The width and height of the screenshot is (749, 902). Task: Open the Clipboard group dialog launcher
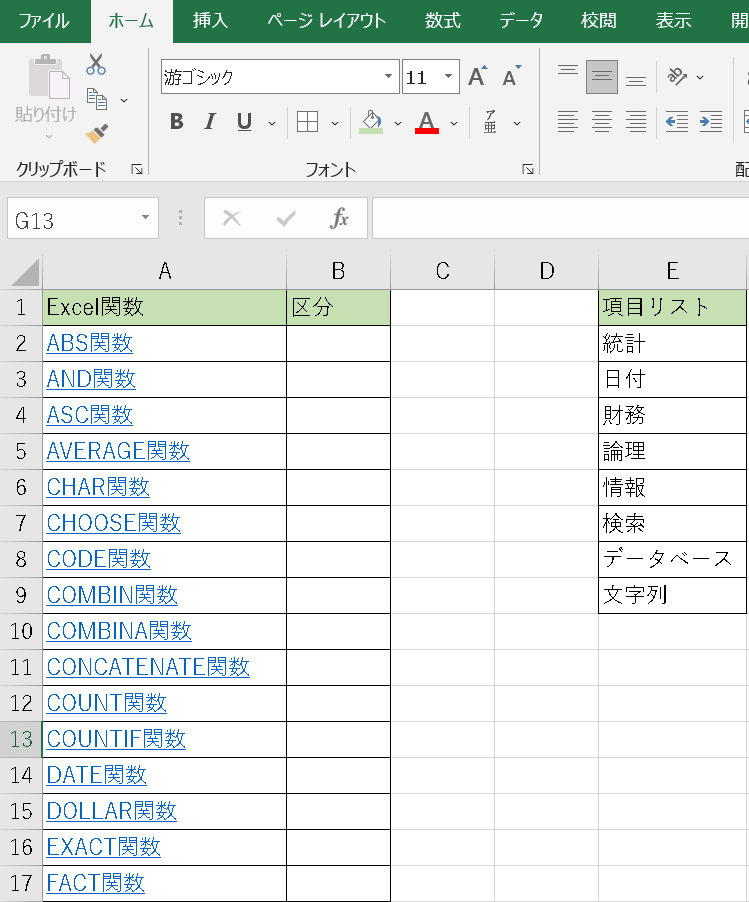137,169
